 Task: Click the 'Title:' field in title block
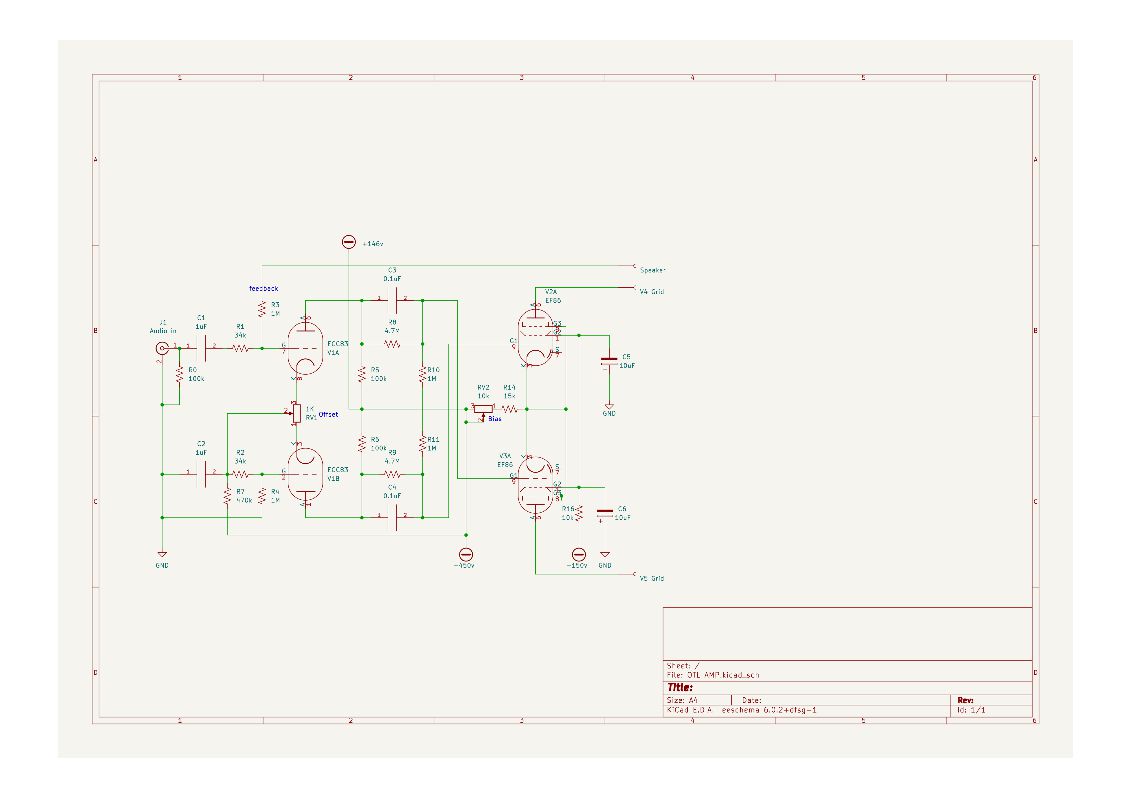click(x=680, y=687)
